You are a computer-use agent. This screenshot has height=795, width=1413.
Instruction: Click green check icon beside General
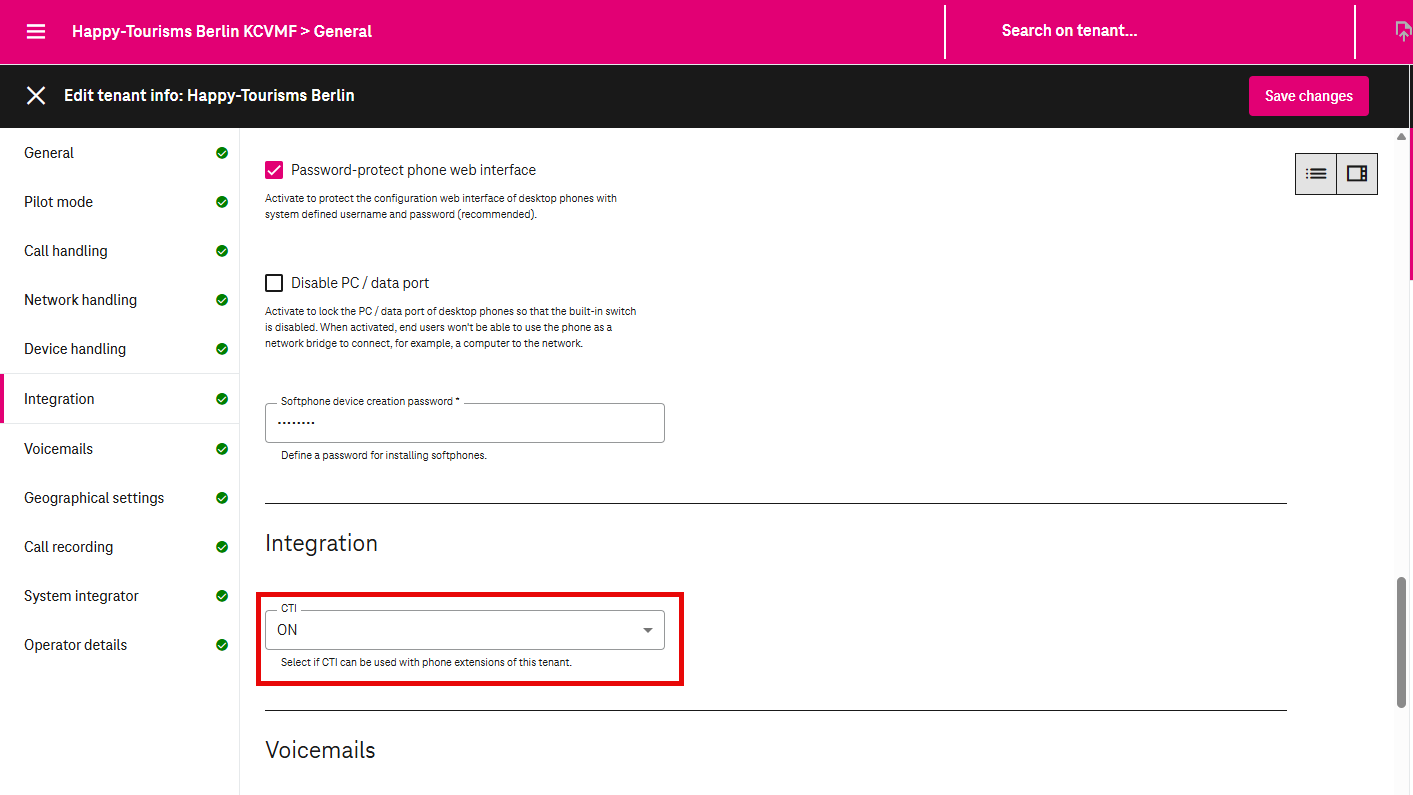(x=222, y=153)
